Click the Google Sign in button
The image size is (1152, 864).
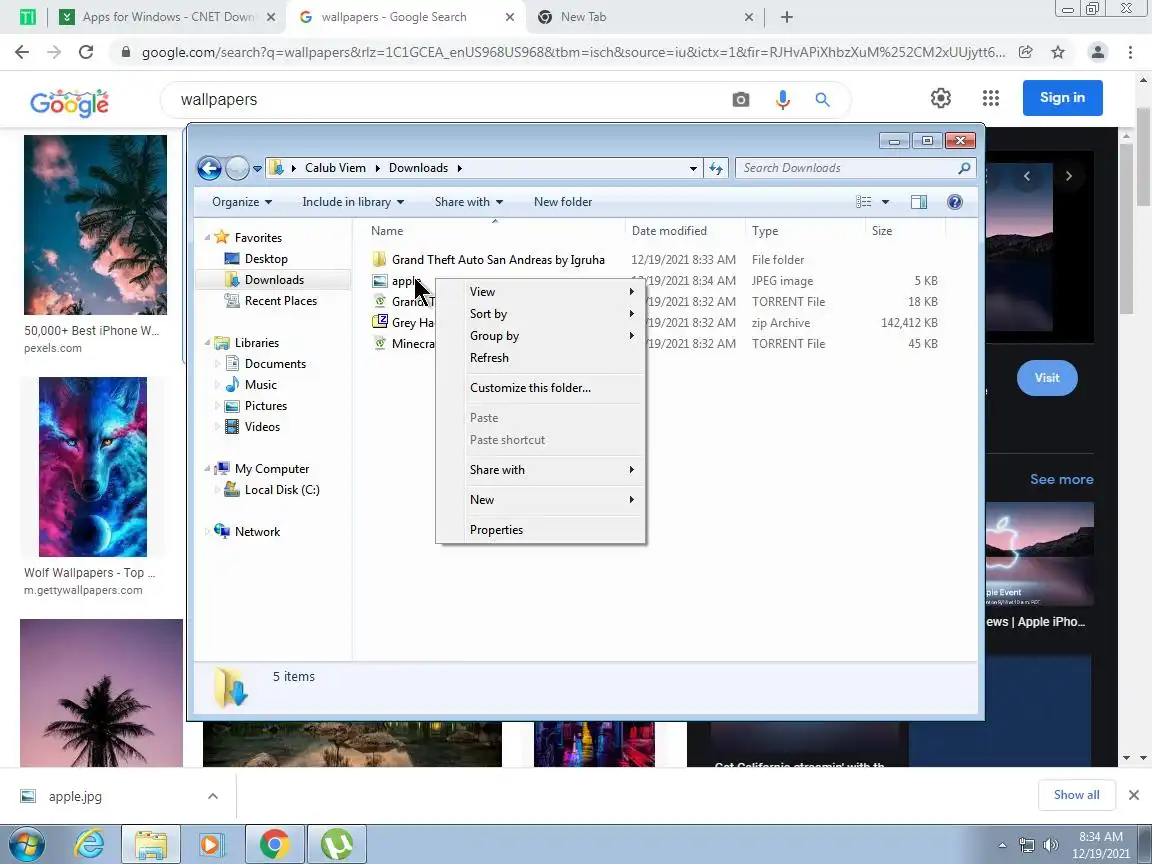click(x=1062, y=98)
